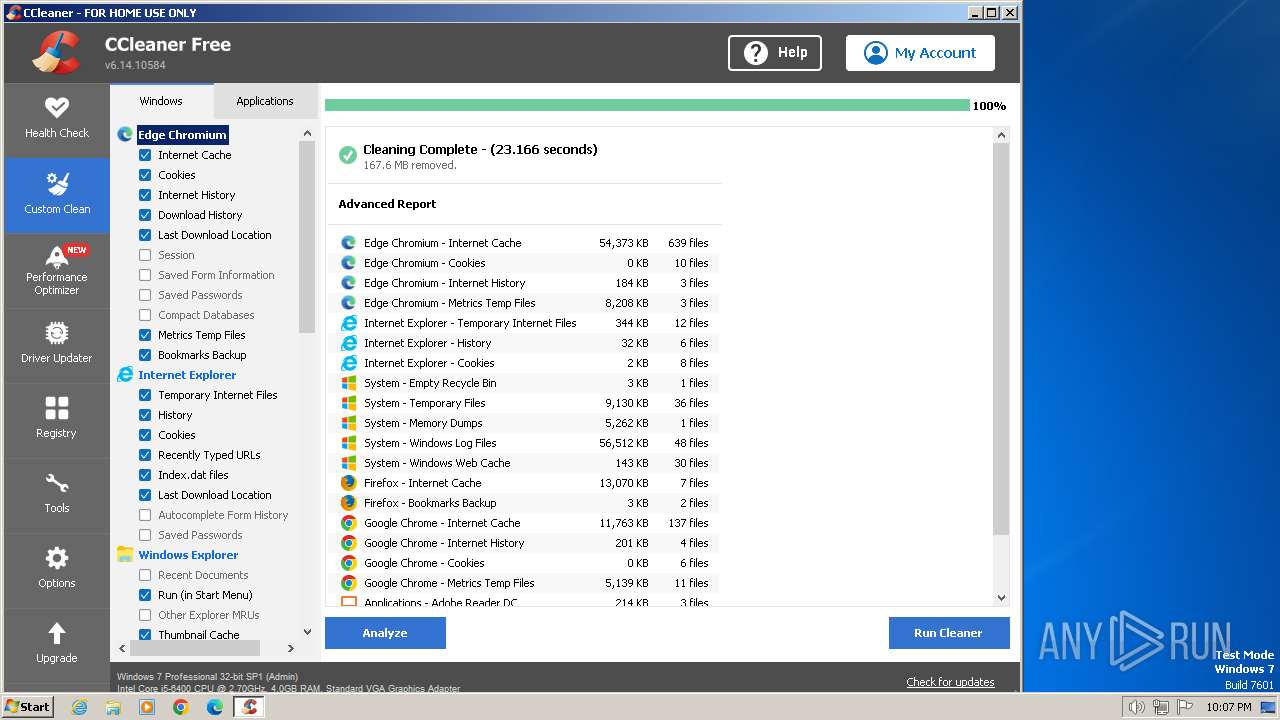Toggle Temporary Internet Files checkbox
Image resolution: width=1280 pixels, height=720 pixels.
point(145,395)
